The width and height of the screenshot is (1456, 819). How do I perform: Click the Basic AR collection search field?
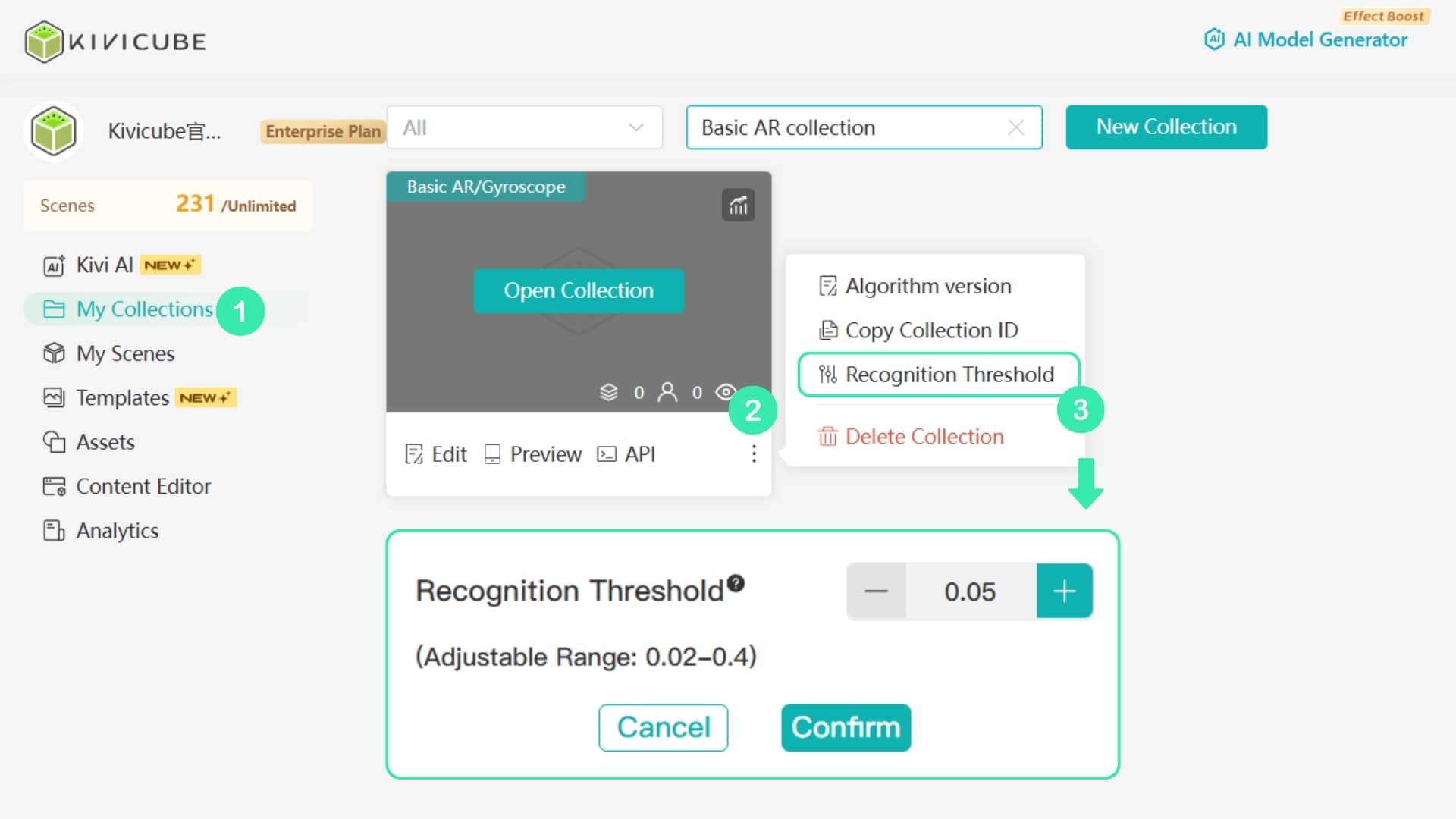(864, 127)
